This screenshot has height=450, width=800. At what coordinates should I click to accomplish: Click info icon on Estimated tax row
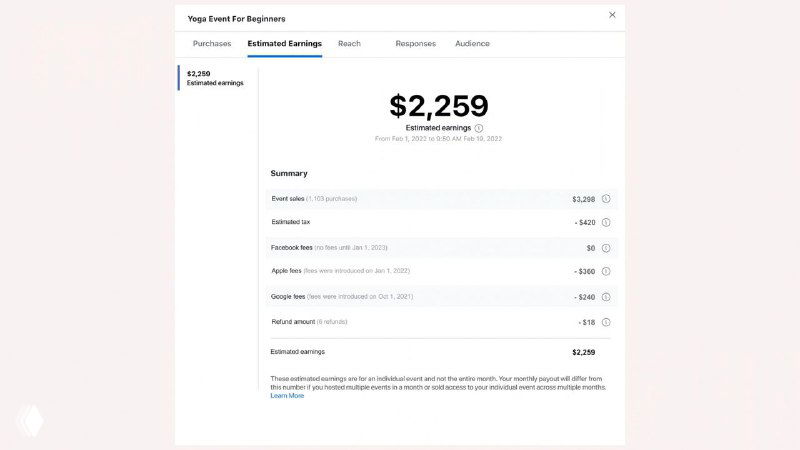tap(606, 222)
